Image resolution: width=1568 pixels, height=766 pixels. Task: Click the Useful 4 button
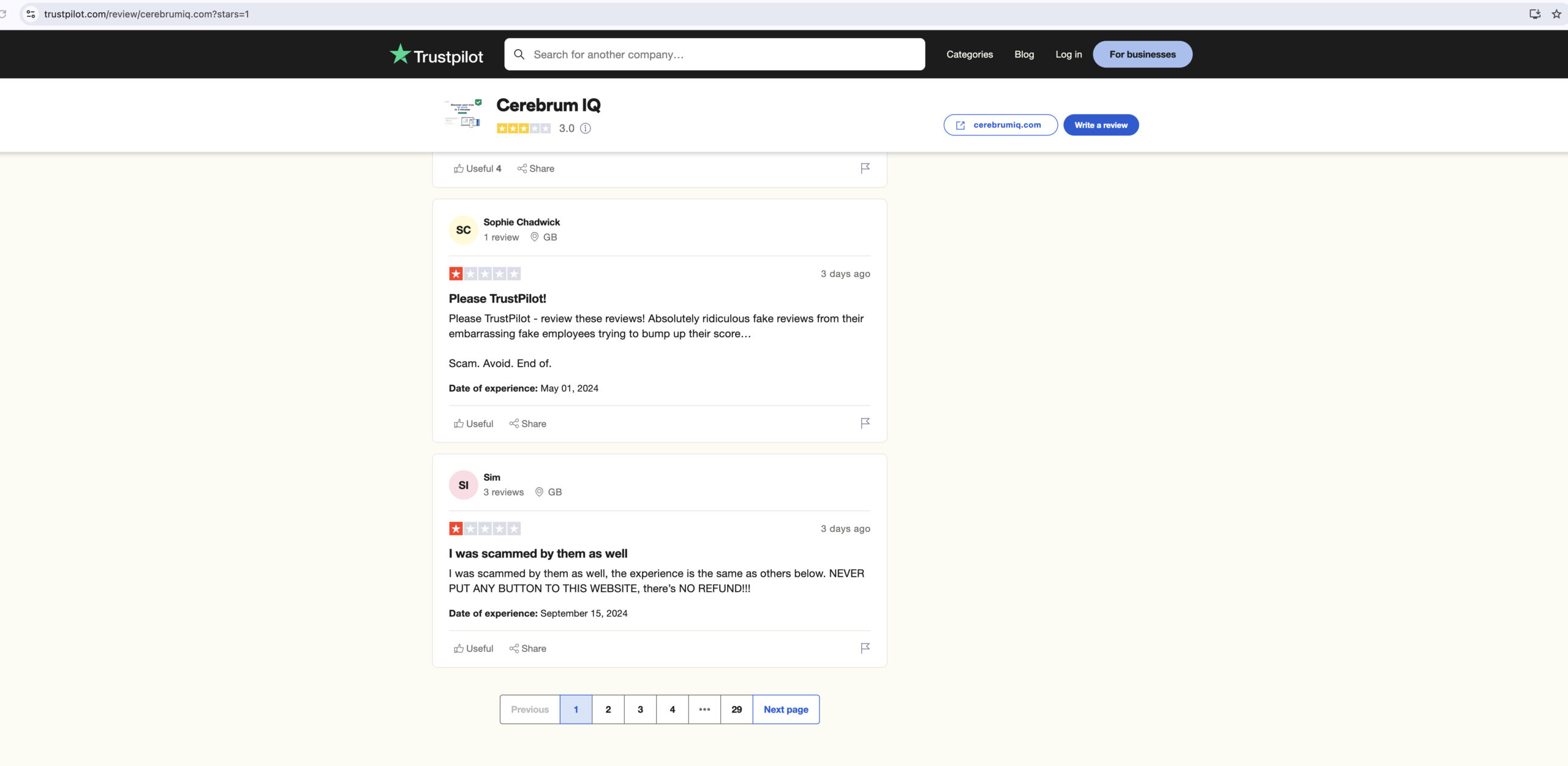point(478,169)
